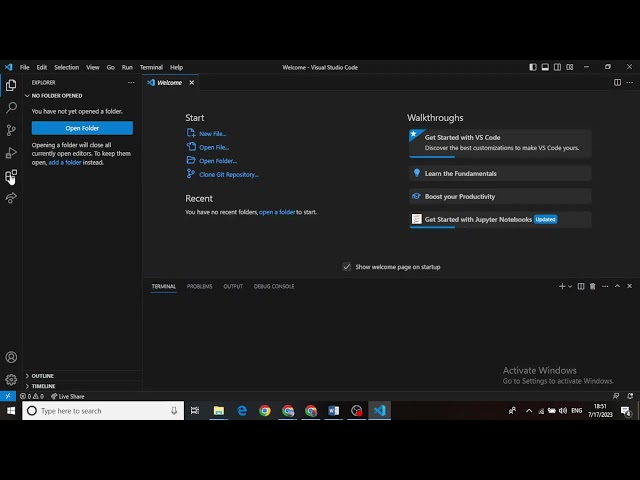The height and width of the screenshot is (480, 640).
Task: Open notifications bell in status bar
Action: coord(630,396)
